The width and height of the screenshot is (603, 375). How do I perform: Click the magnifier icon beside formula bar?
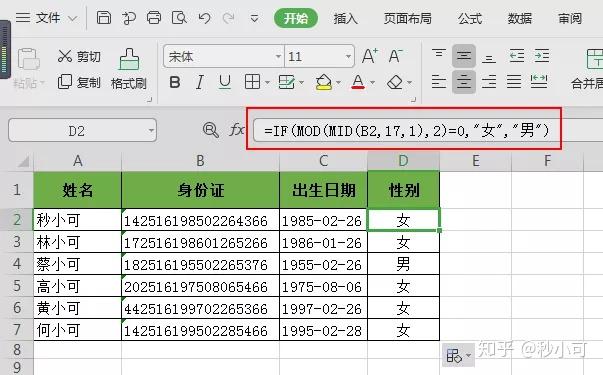click(x=210, y=130)
